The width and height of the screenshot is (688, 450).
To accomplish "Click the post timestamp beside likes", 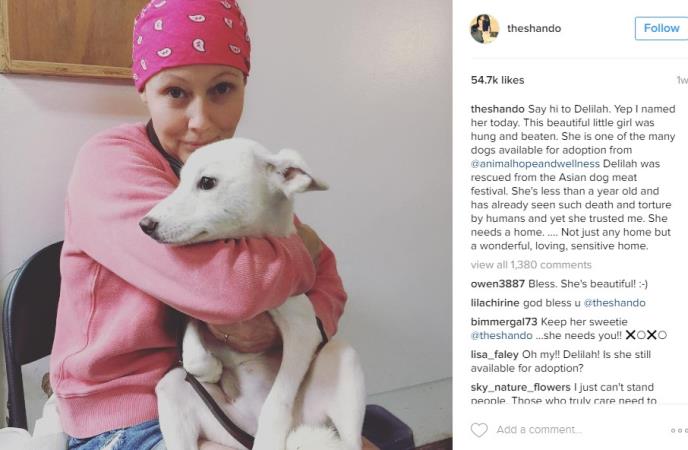I will click(x=682, y=80).
